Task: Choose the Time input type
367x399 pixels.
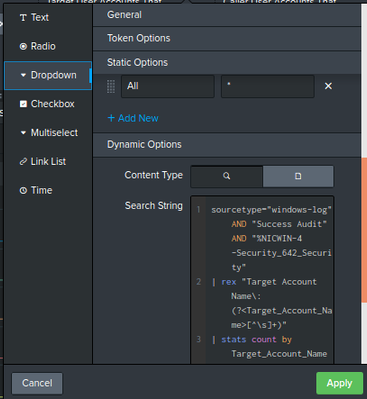Action: pos(48,190)
